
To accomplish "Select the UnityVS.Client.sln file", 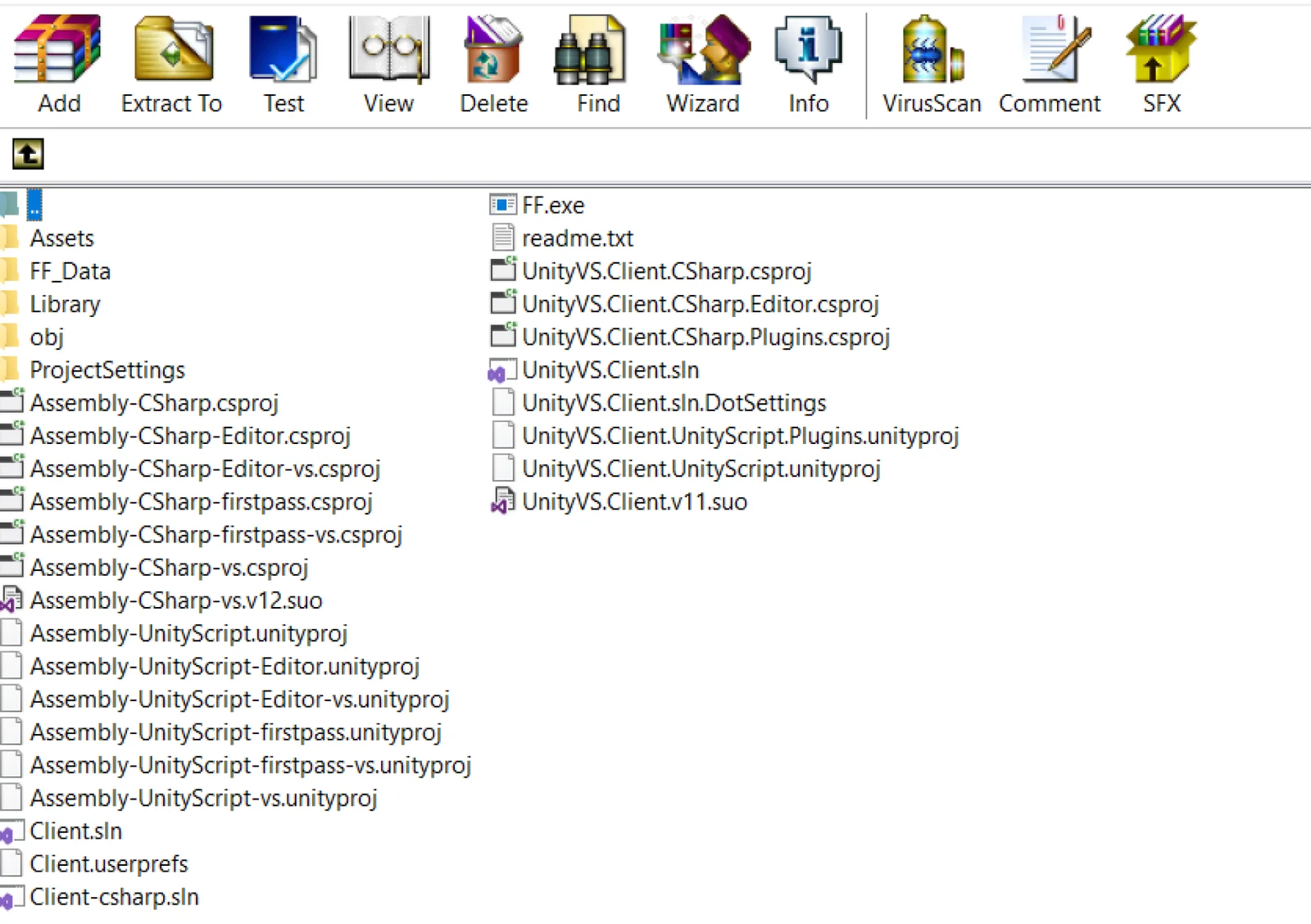I will (x=610, y=370).
